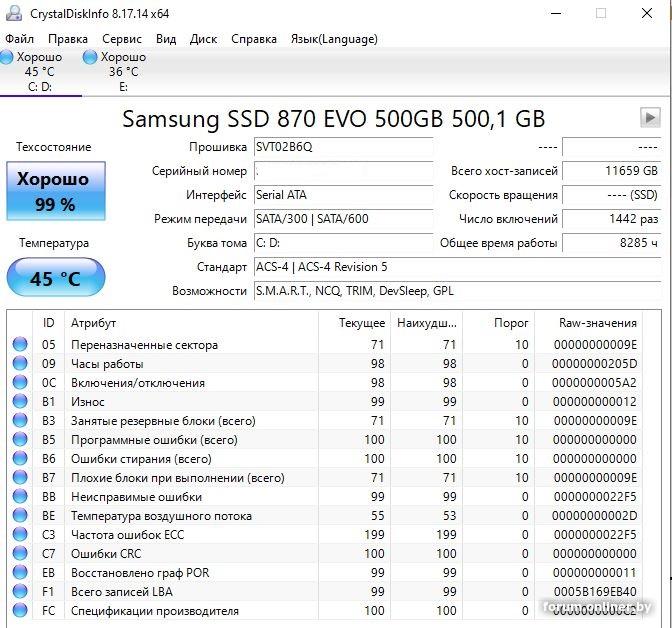Click status orb of attribute B1 Износ

20,401
